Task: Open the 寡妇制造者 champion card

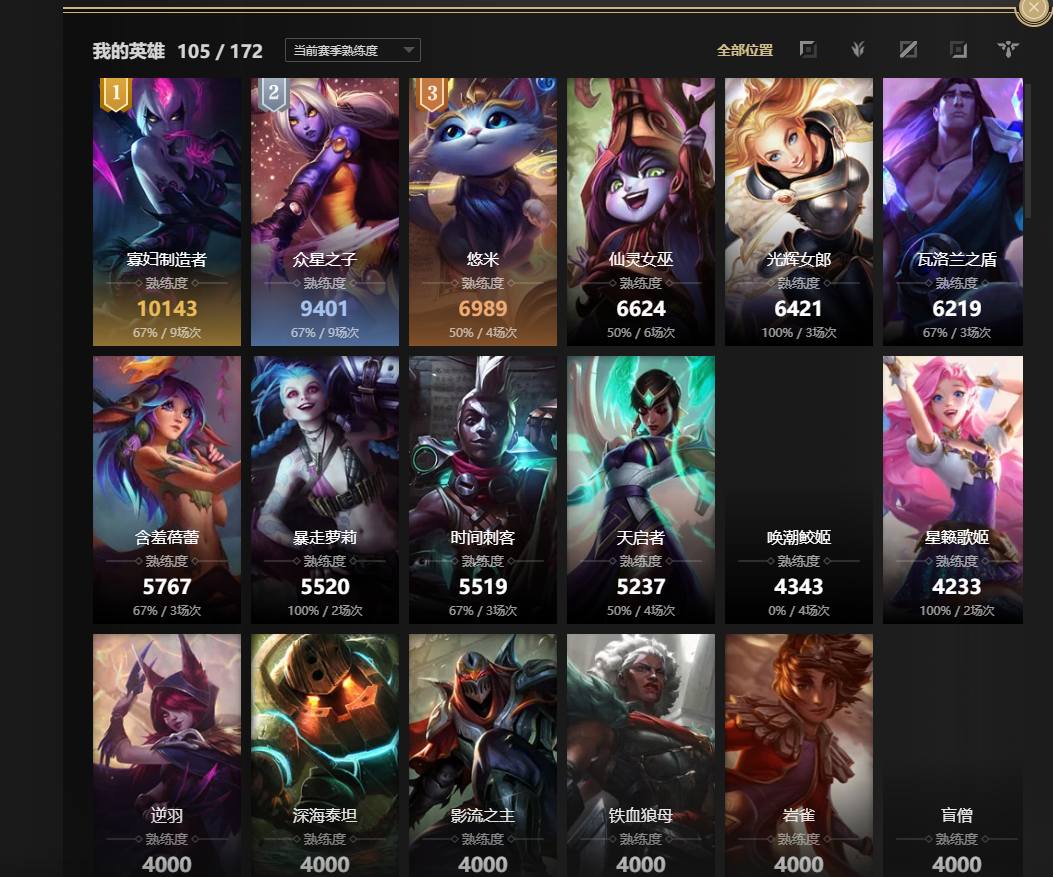Action: [x=167, y=212]
